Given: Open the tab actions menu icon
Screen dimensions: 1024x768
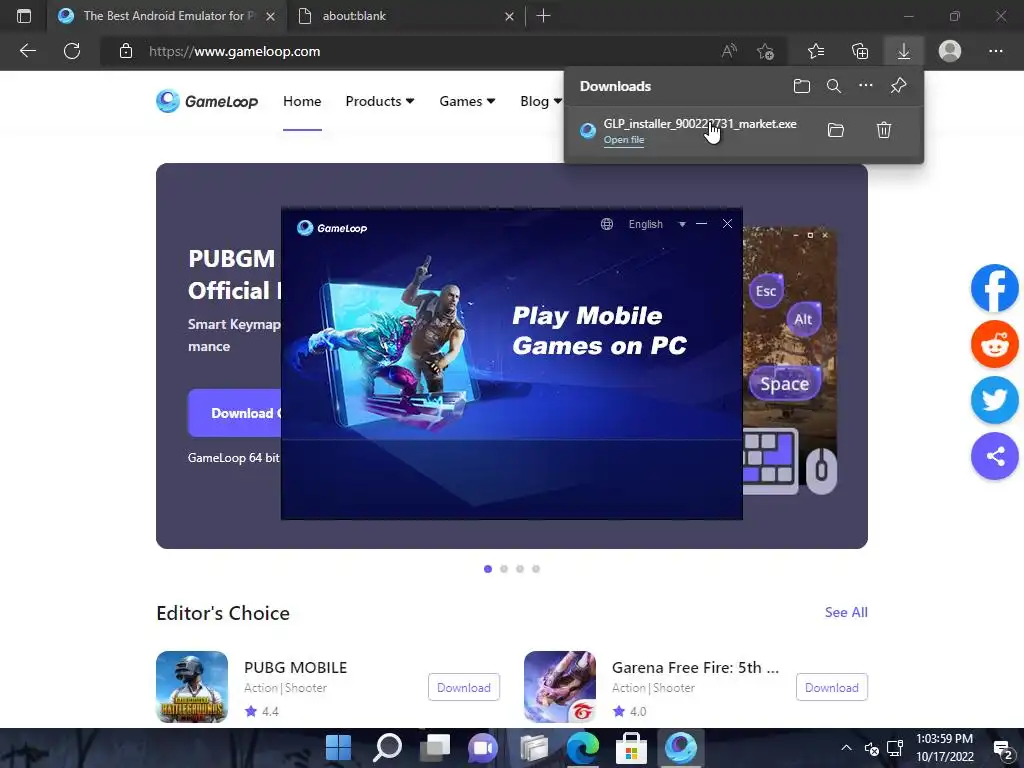Looking at the screenshot, I should (x=24, y=16).
